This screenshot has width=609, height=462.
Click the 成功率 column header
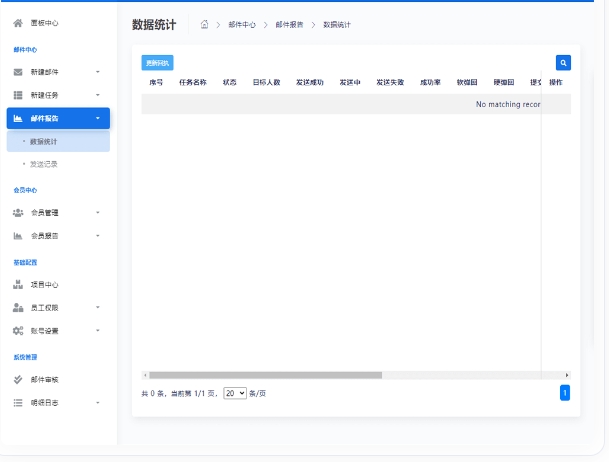tap(430, 82)
